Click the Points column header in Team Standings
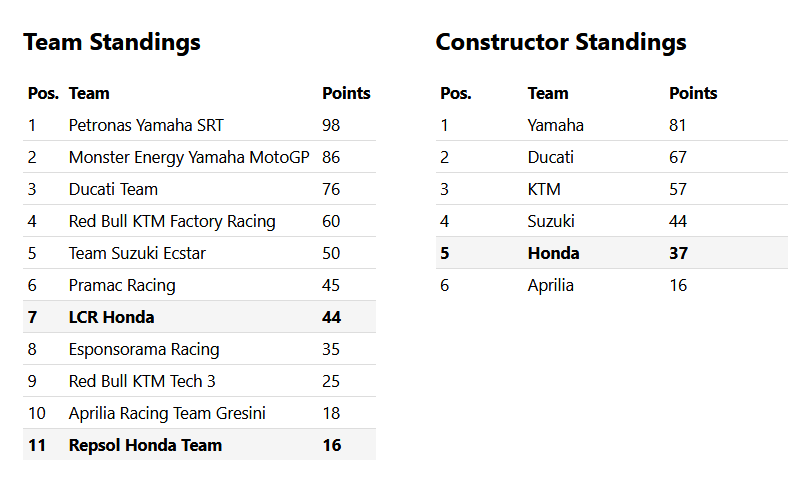804x489 pixels. point(346,93)
